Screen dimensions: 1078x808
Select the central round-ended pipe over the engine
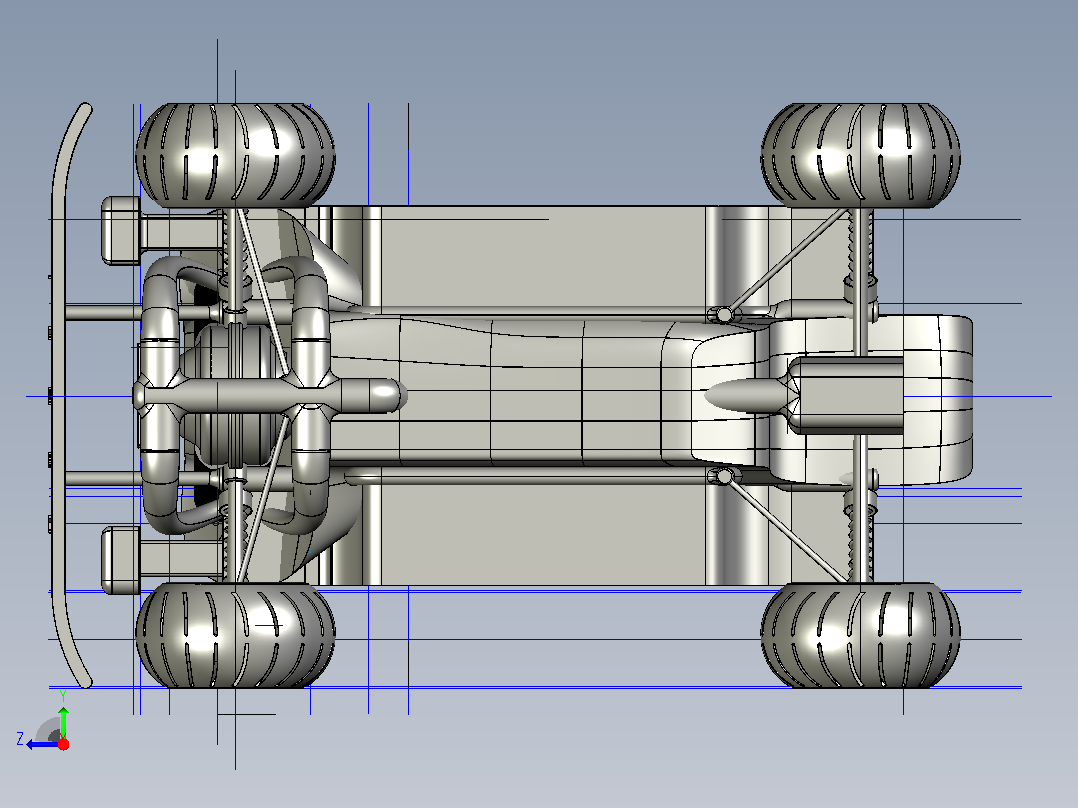(272, 396)
